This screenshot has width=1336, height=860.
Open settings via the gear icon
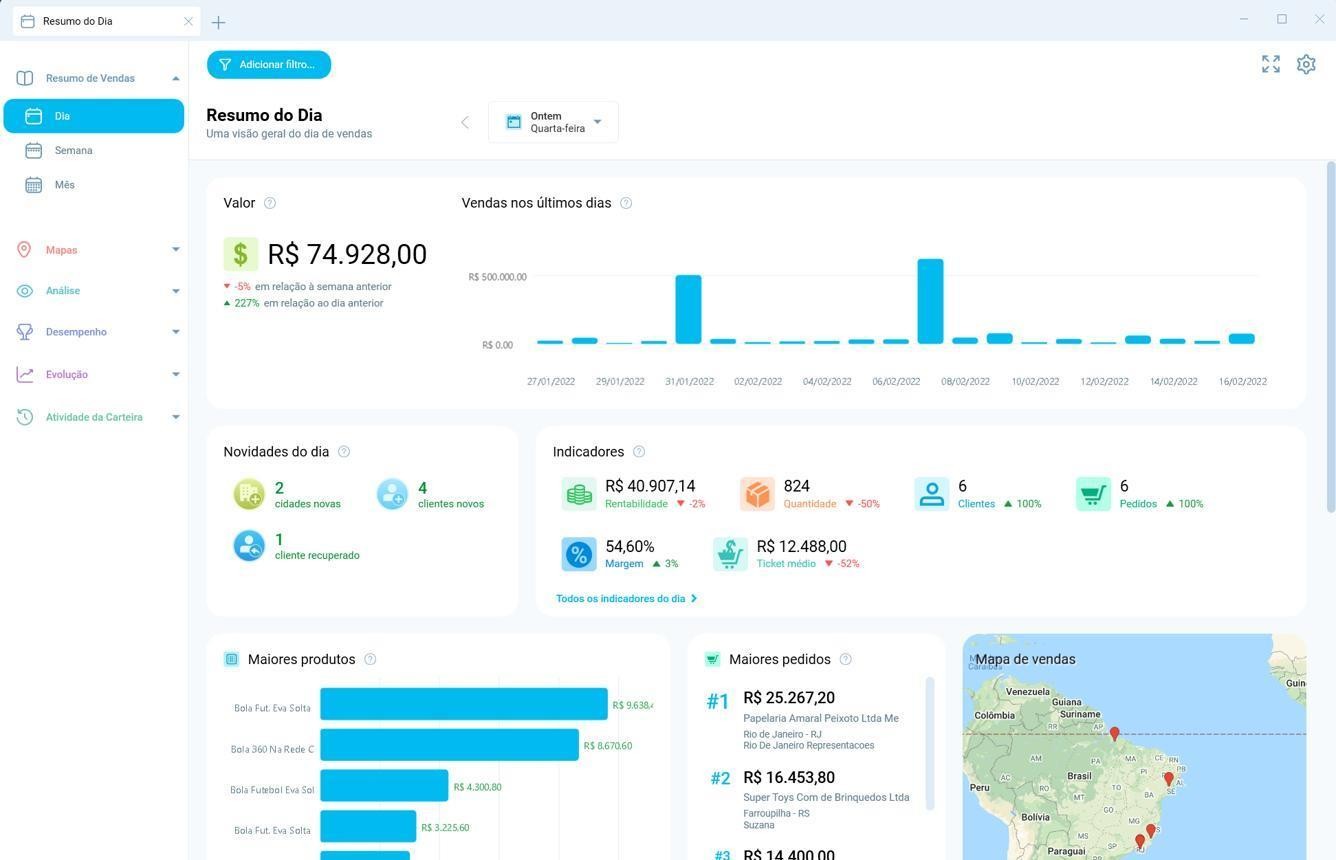point(1306,64)
